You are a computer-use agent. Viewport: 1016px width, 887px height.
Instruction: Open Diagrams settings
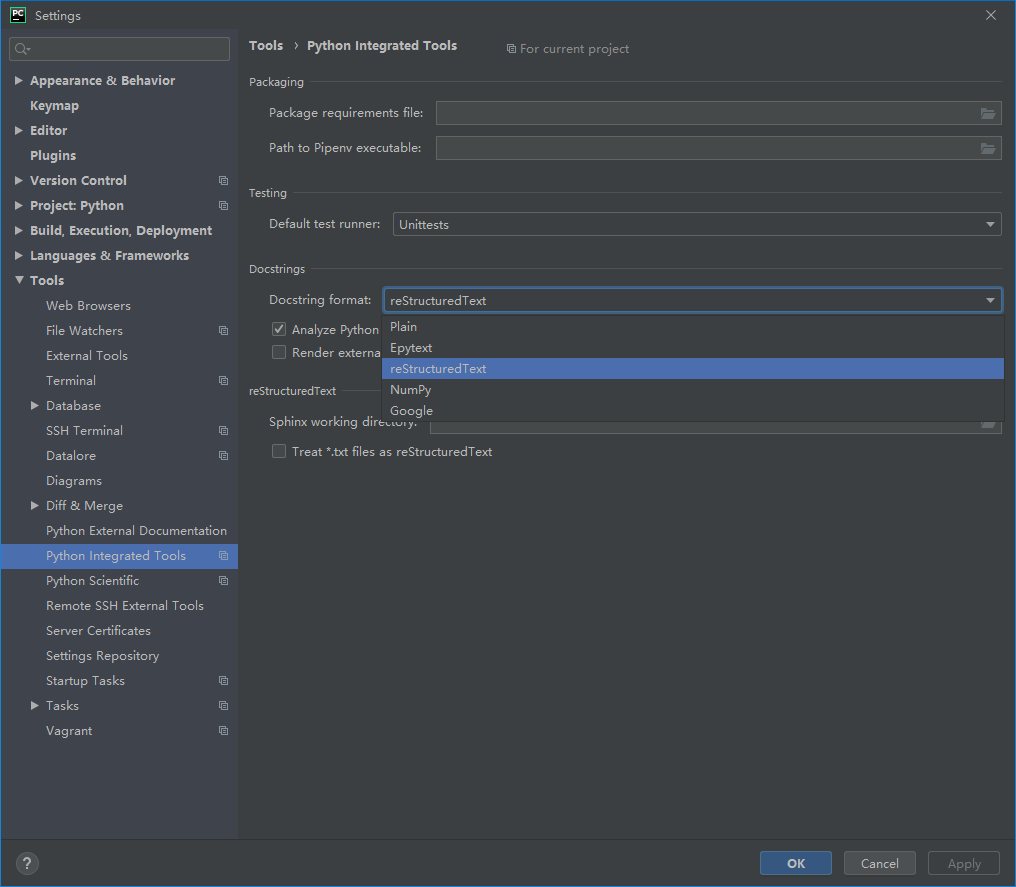tap(74, 481)
